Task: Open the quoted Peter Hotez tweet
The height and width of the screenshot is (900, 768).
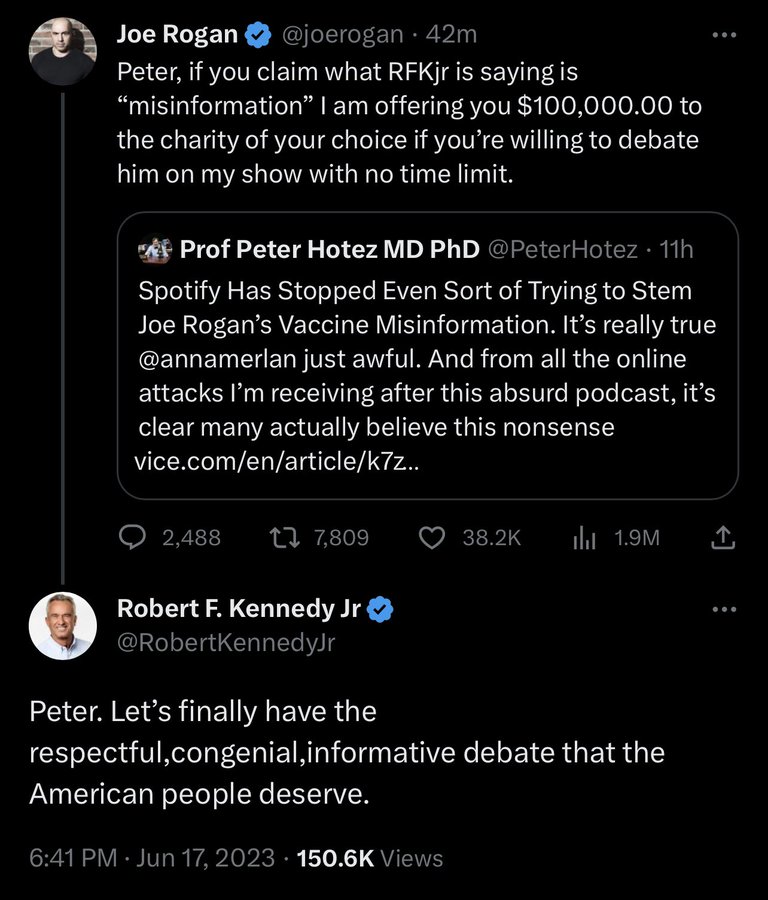Action: coord(428,356)
